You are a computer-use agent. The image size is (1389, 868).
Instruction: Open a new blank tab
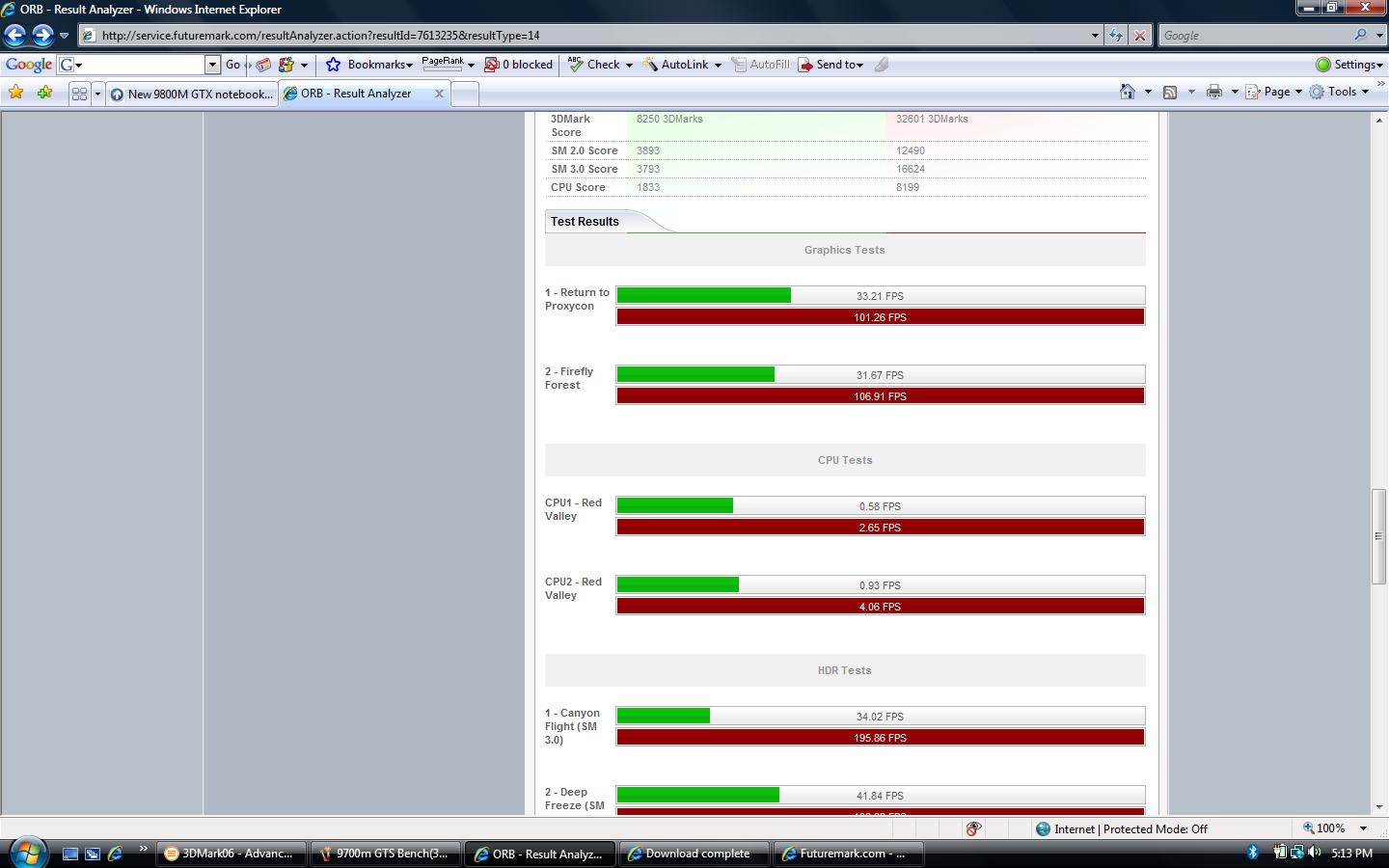coord(465,94)
